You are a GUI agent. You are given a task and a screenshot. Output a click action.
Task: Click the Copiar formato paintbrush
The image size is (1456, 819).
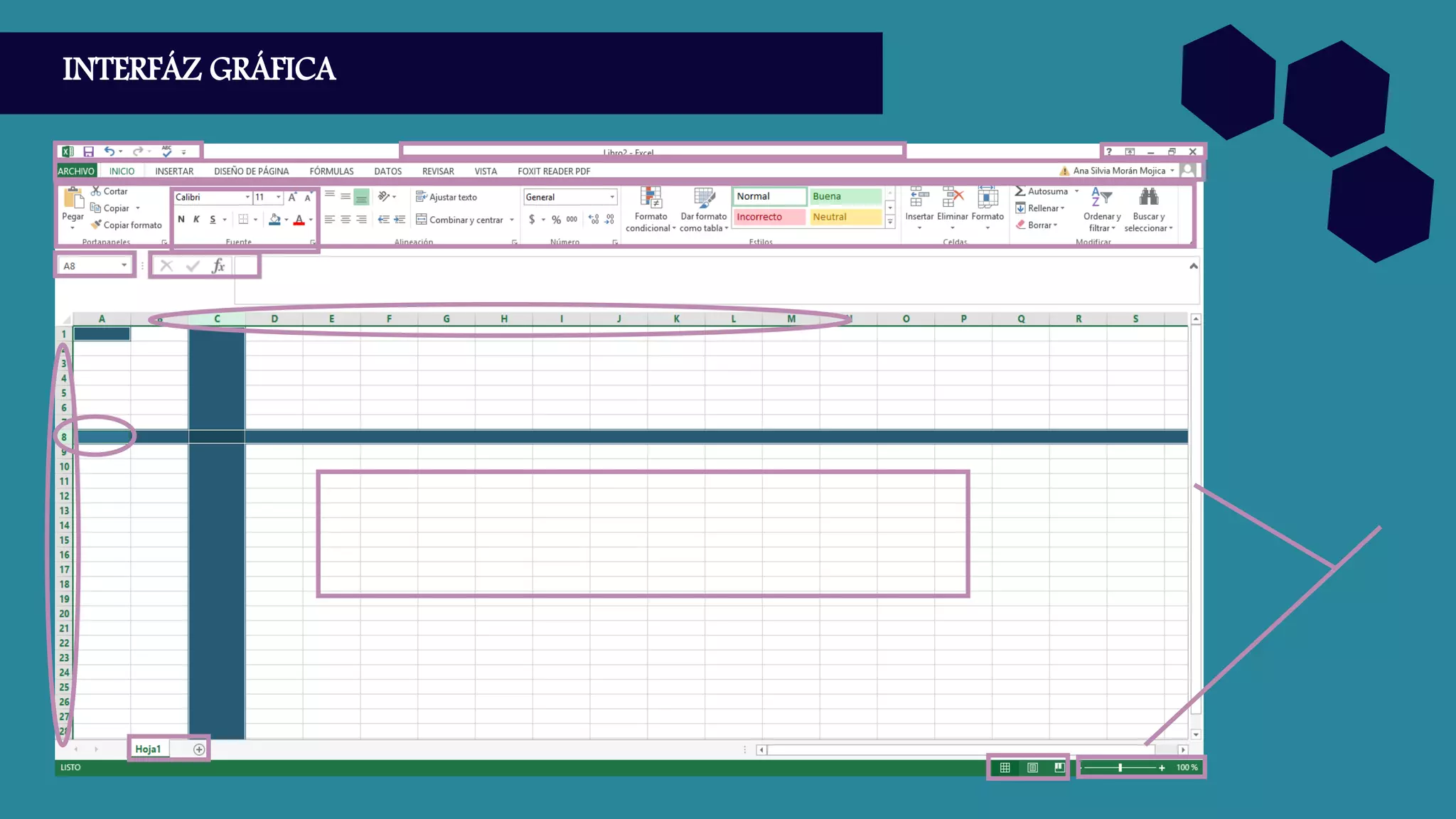tap(97, 225)
